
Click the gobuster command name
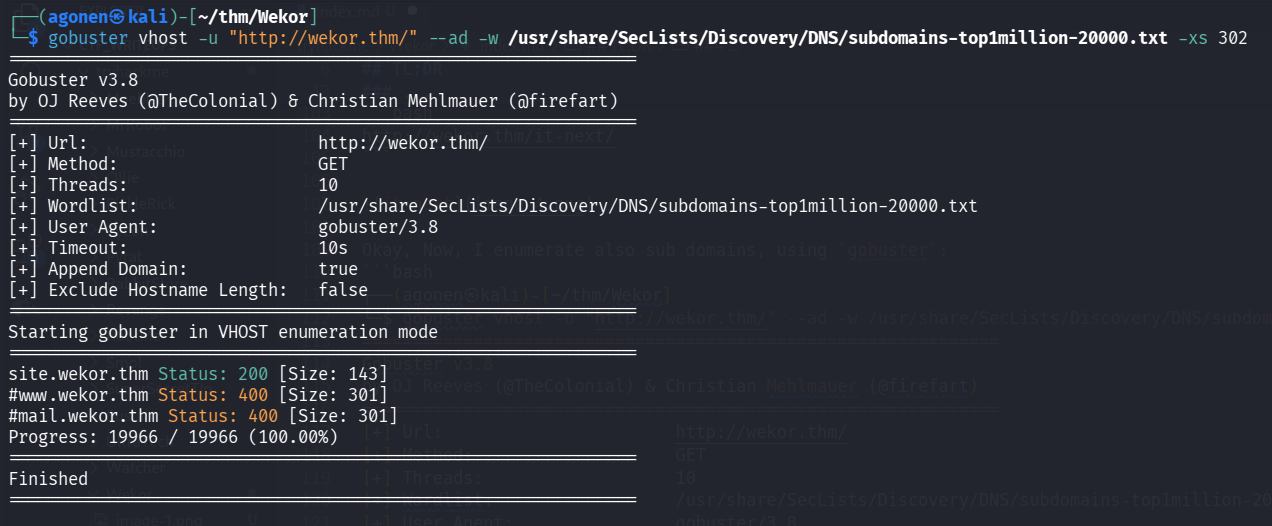tap(88, 39)
